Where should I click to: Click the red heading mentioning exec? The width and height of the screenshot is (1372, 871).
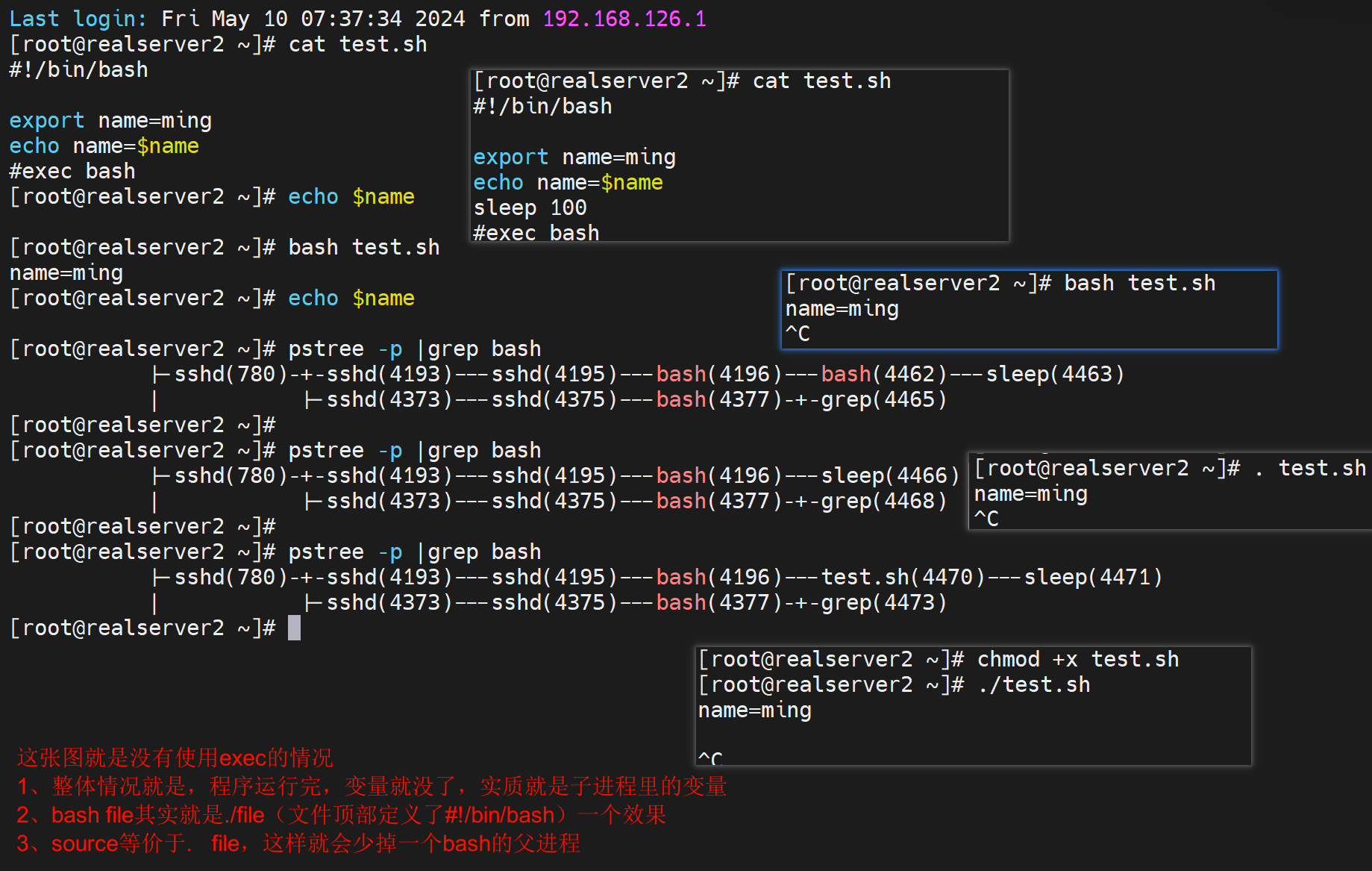point(175,758)
